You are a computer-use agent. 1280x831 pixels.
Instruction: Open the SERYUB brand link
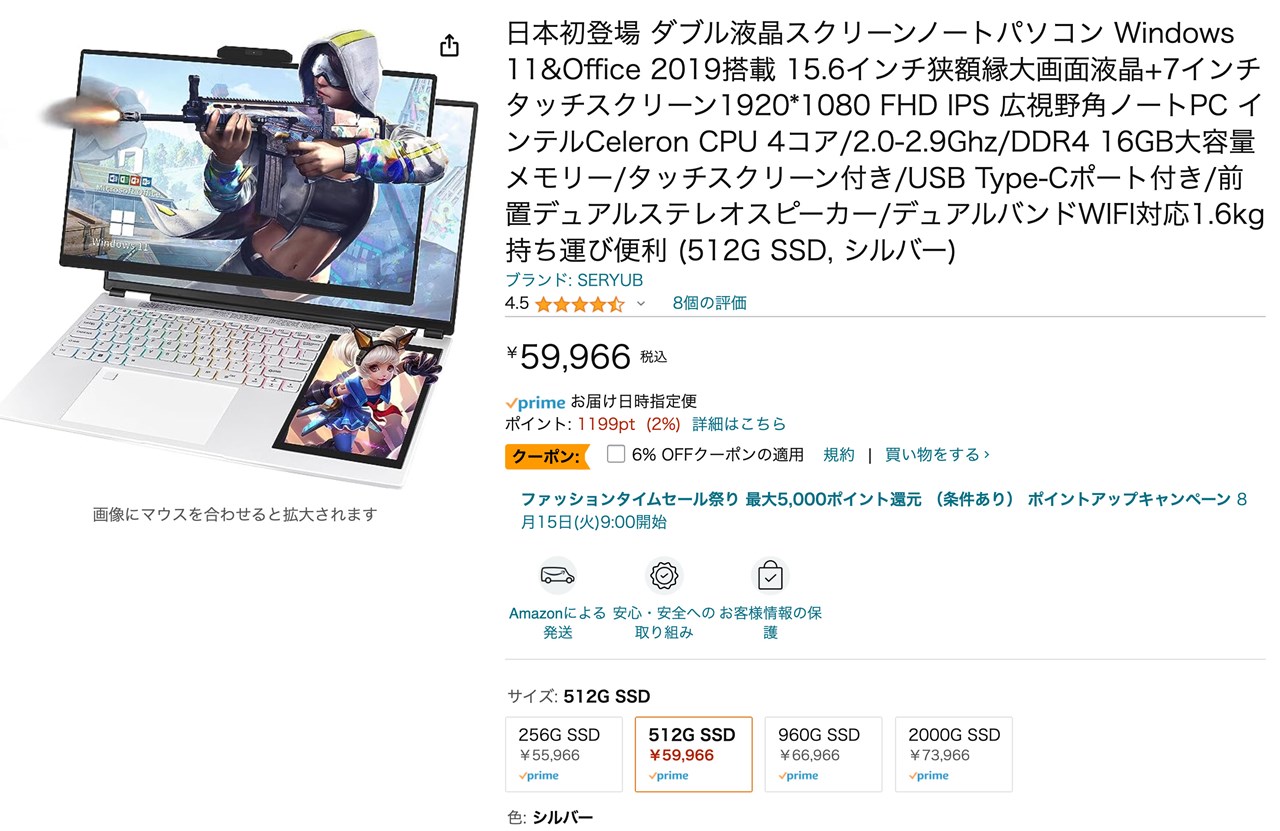click(x=574, y=280)
